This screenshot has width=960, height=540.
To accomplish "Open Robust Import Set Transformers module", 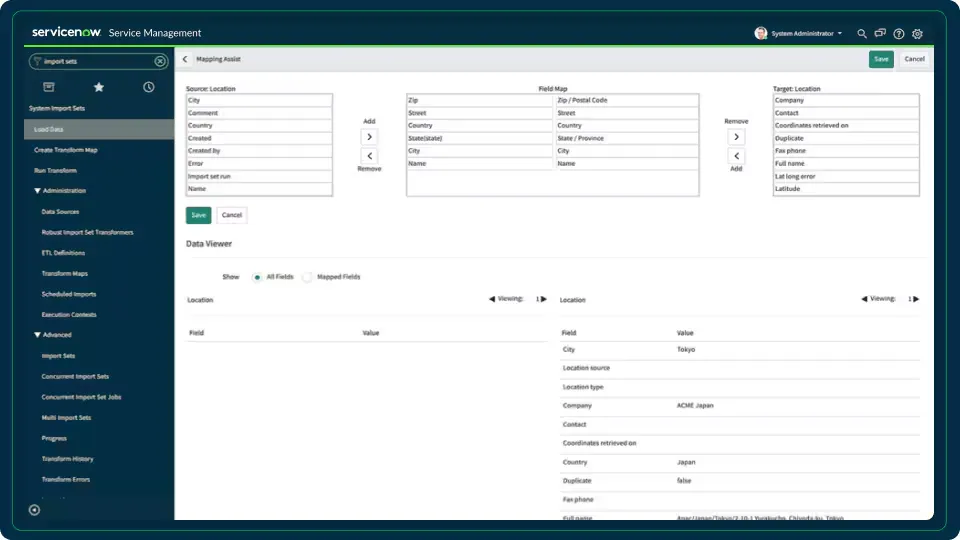I will tap(87, 233).
